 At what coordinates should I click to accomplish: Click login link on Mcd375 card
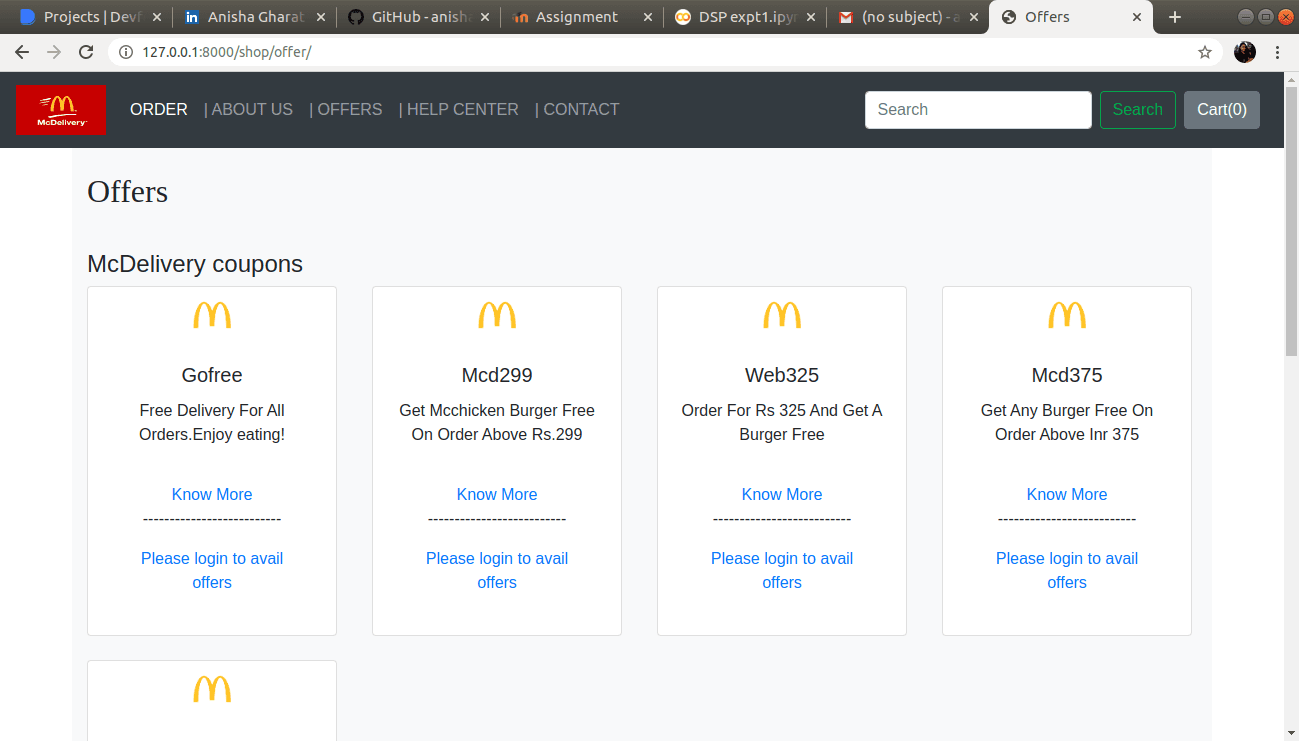pos(1067,570)
